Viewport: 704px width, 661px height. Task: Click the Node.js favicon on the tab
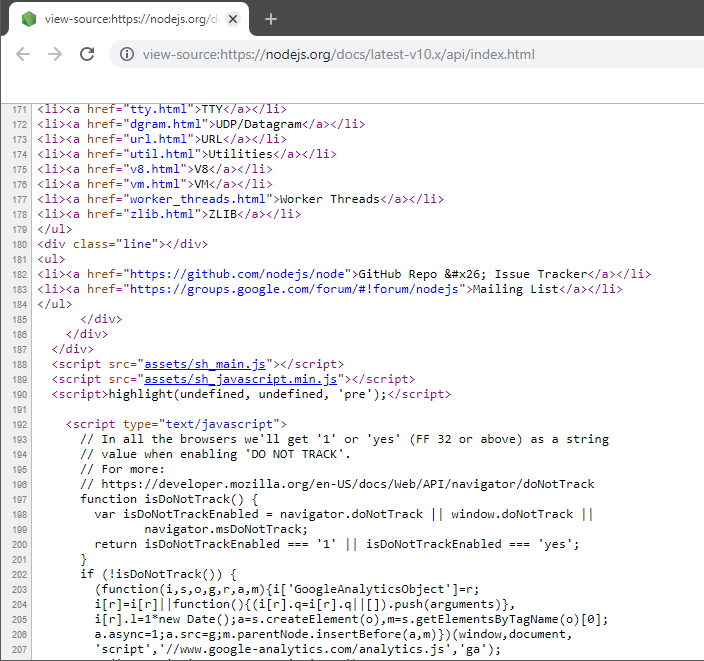click(x=29, y=19)
